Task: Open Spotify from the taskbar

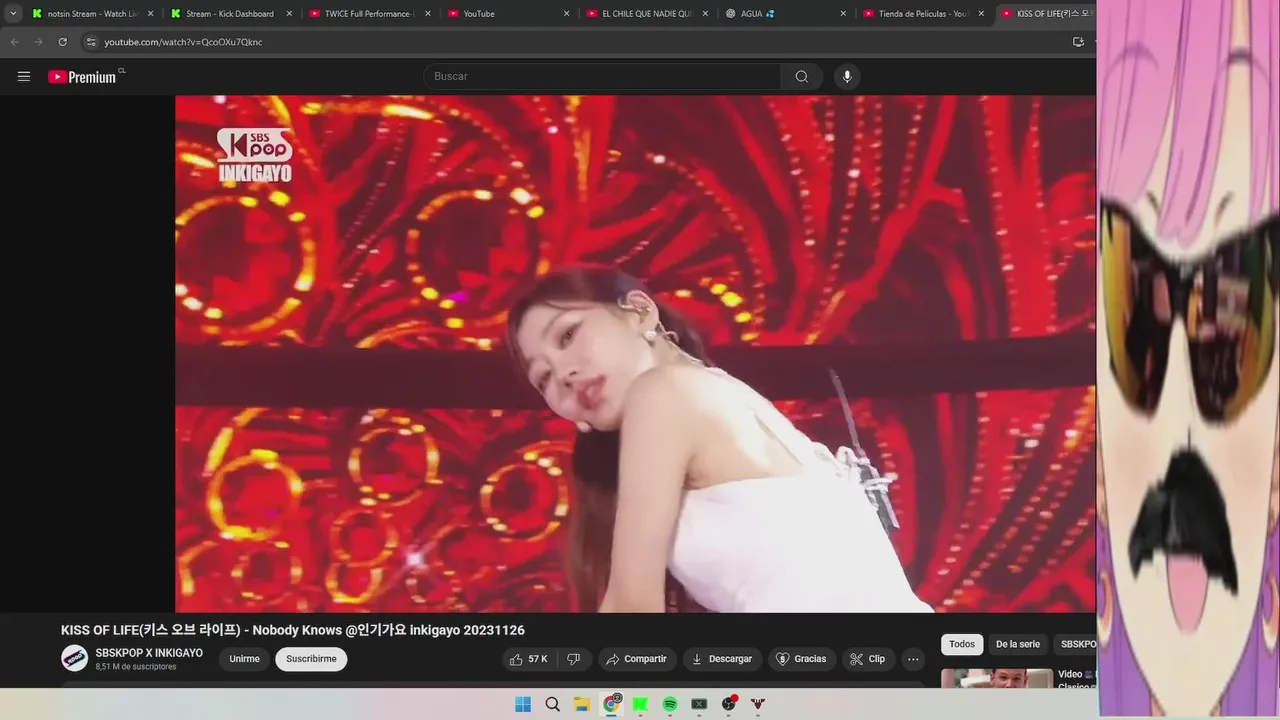Action: pyautogui.click(x=670, y=704)
